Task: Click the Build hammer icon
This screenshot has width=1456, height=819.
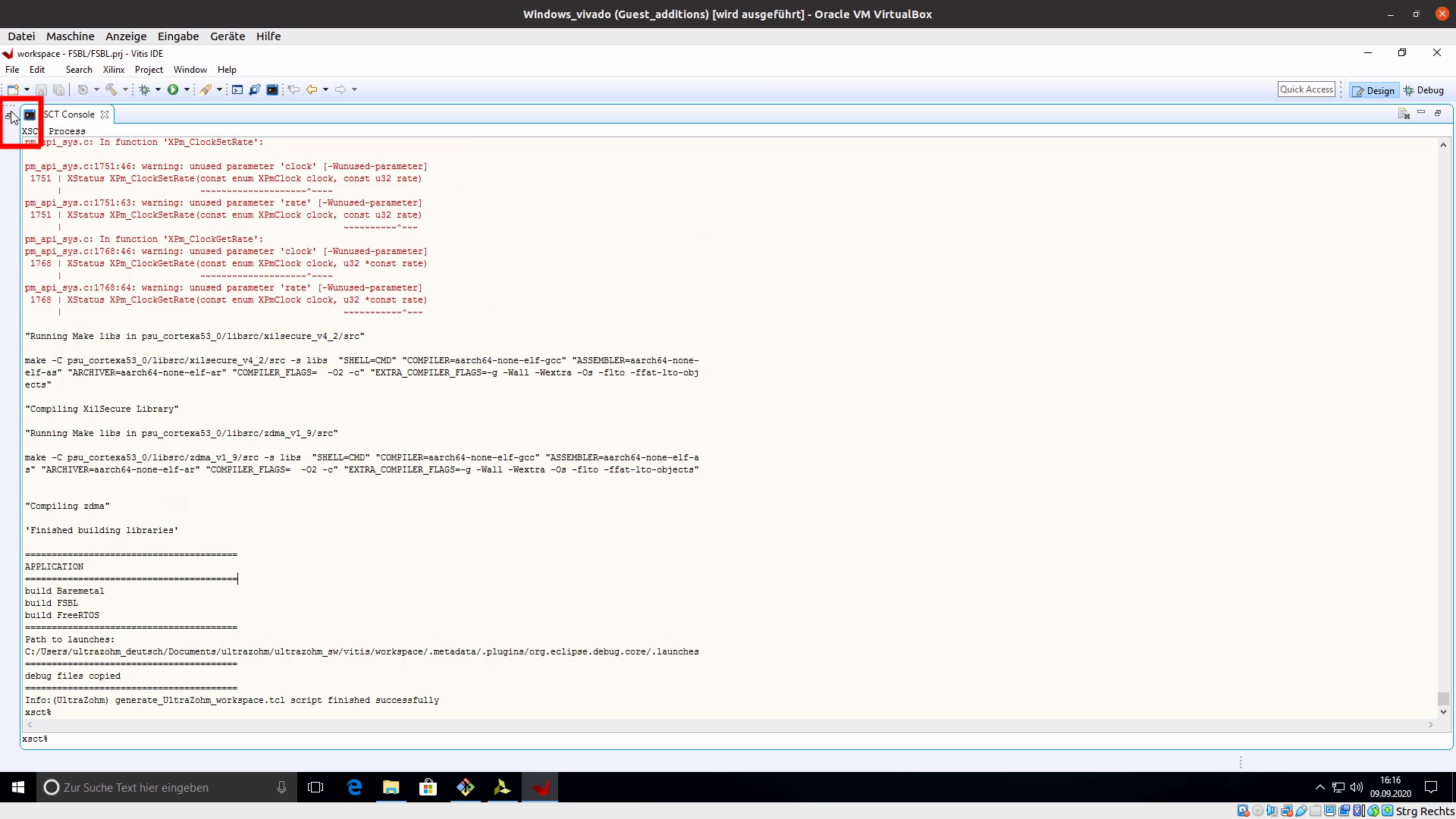Action: [x=111, y=89]
